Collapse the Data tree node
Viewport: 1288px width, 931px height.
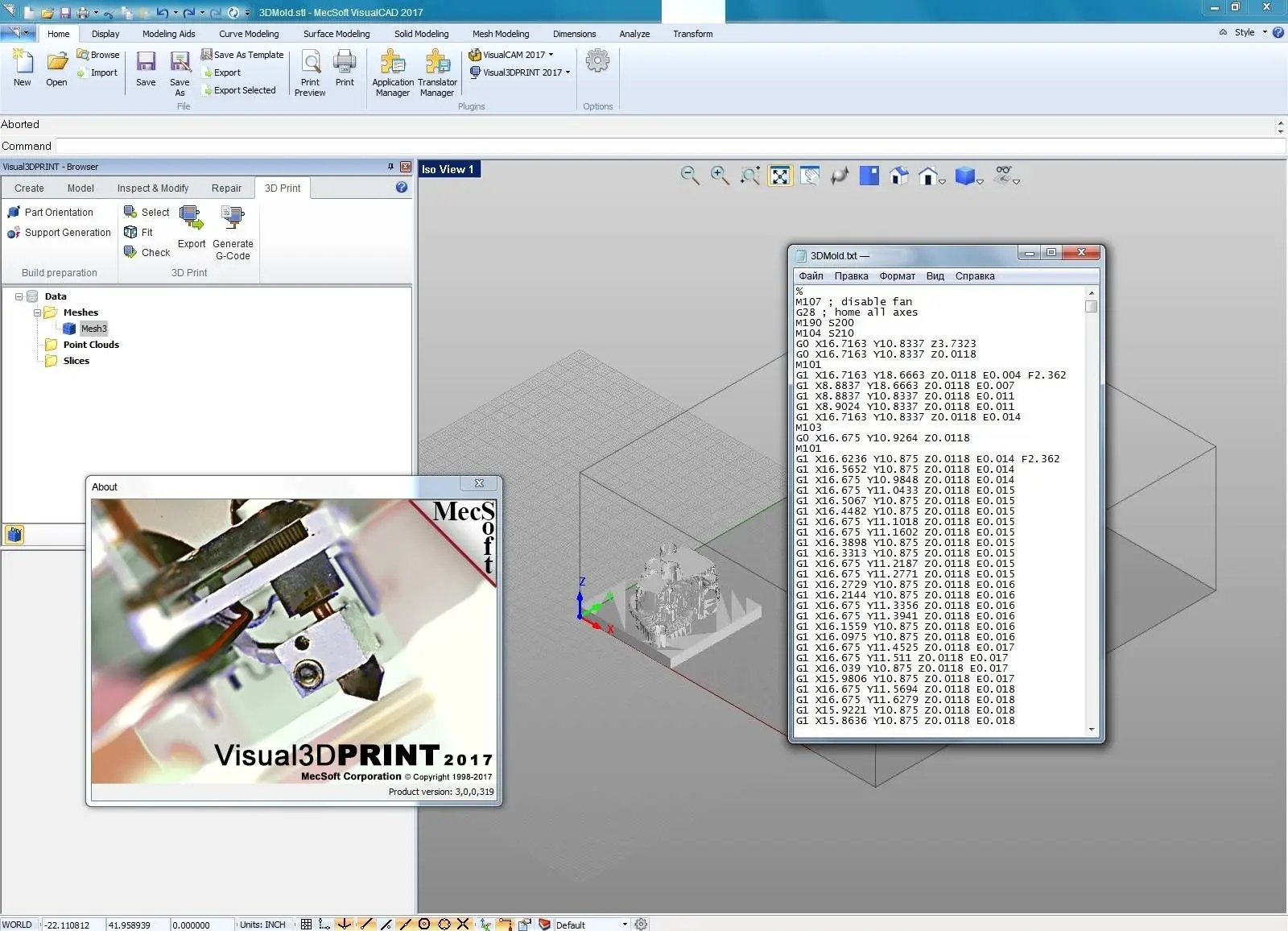coord(19,296)
